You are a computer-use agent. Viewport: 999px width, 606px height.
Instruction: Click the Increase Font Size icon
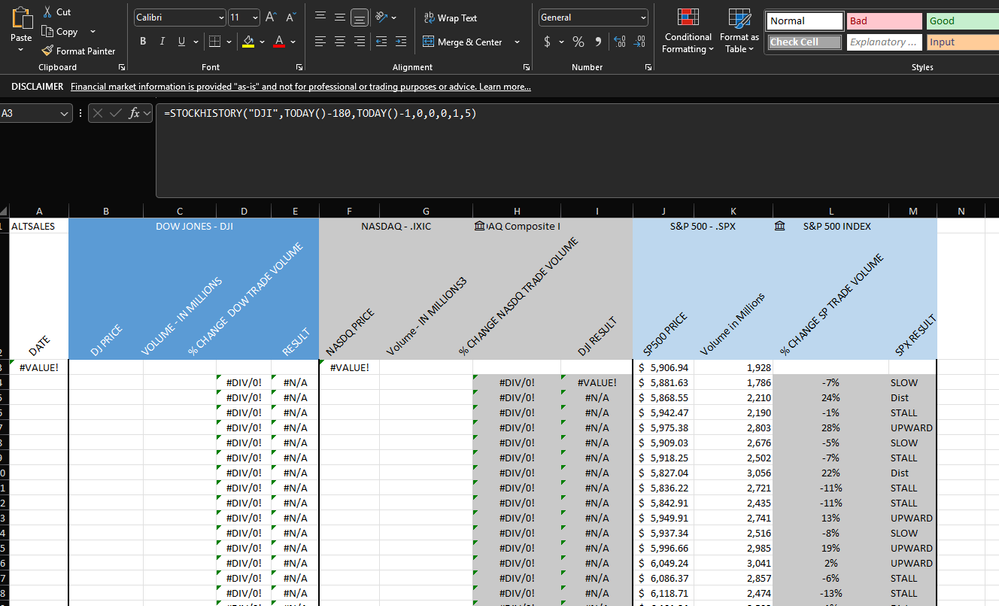point(272,18)
